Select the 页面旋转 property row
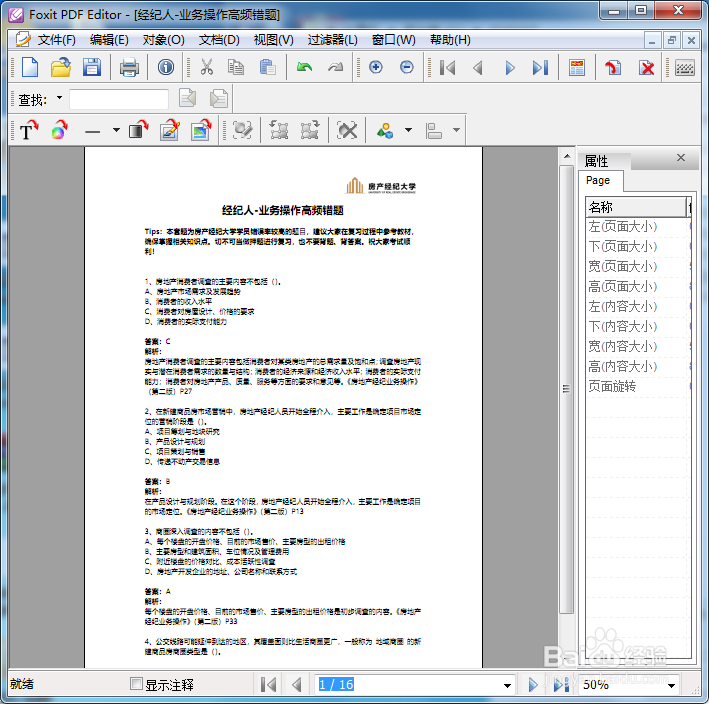 tap(638, 386)
